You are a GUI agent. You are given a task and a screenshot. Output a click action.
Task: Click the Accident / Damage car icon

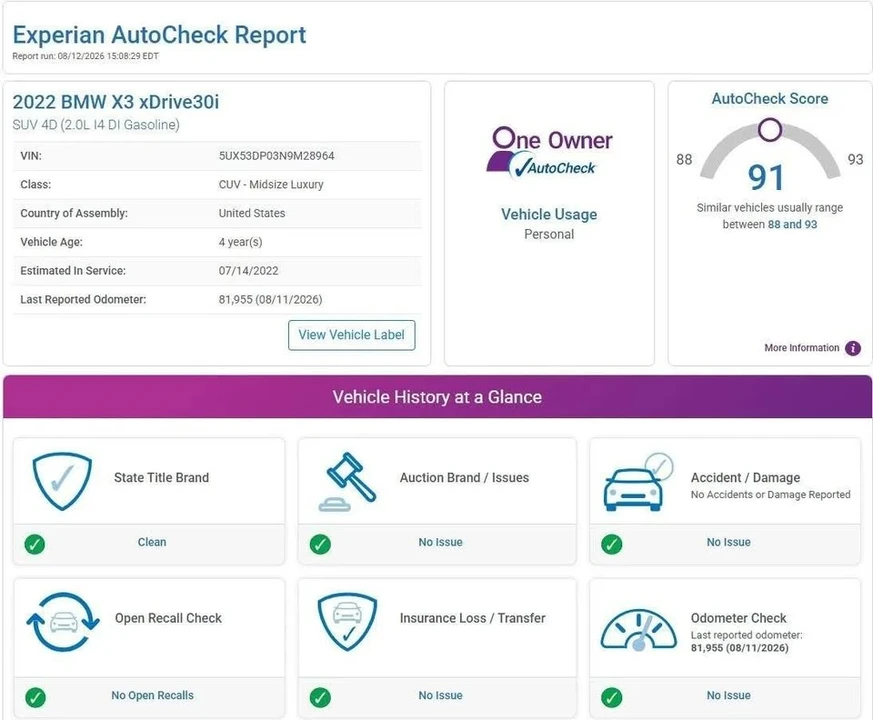(637, 482)
